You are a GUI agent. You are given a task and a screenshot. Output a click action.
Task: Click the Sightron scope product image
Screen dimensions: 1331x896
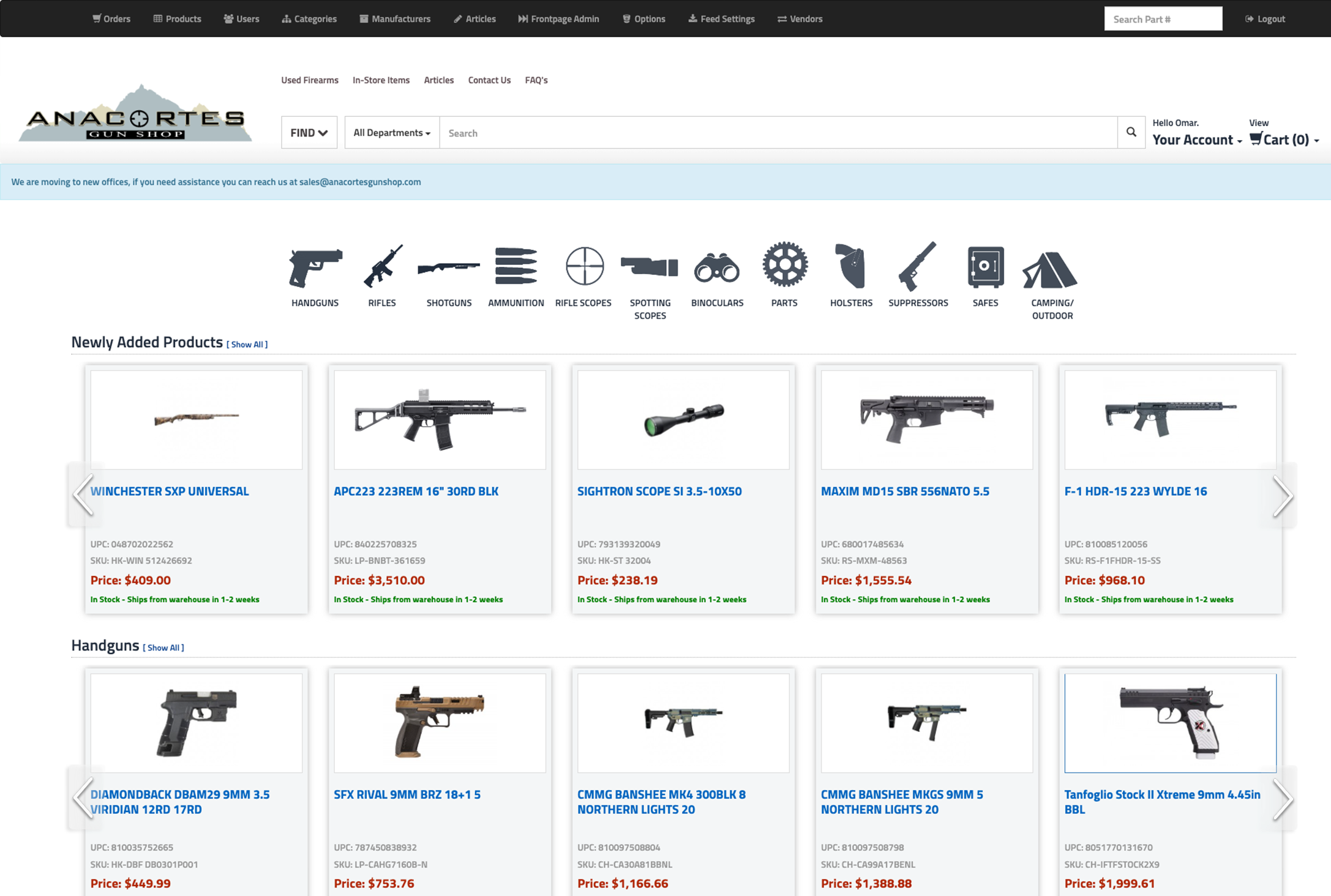click(683, 419)
